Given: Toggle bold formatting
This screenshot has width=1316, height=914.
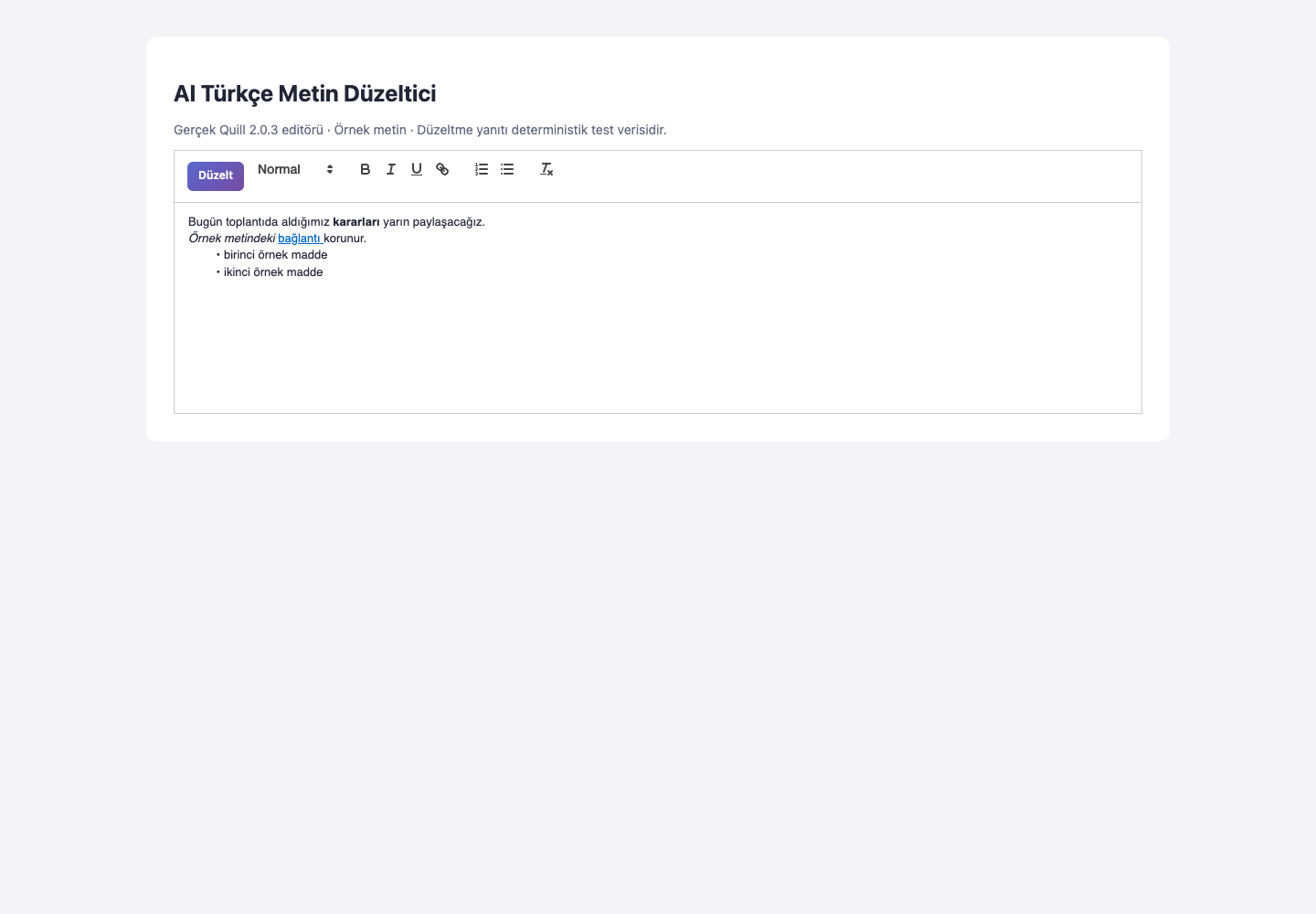Looking at the screenshot, I should click(x=366, y=169).
